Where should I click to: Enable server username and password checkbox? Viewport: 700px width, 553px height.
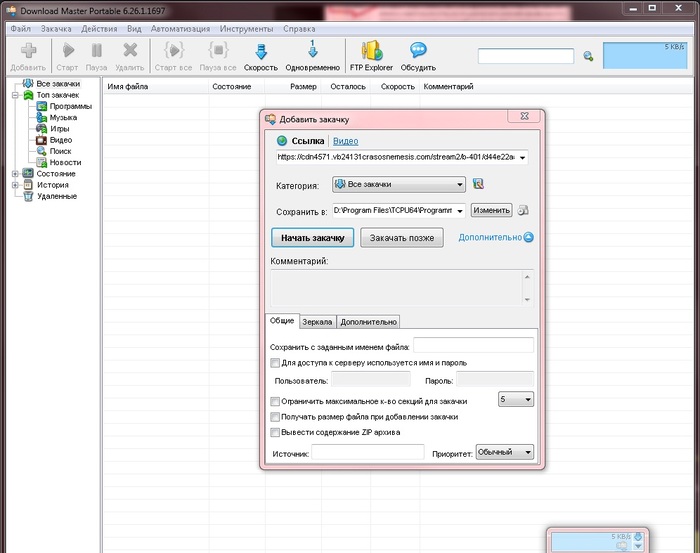tap(276, 363)
